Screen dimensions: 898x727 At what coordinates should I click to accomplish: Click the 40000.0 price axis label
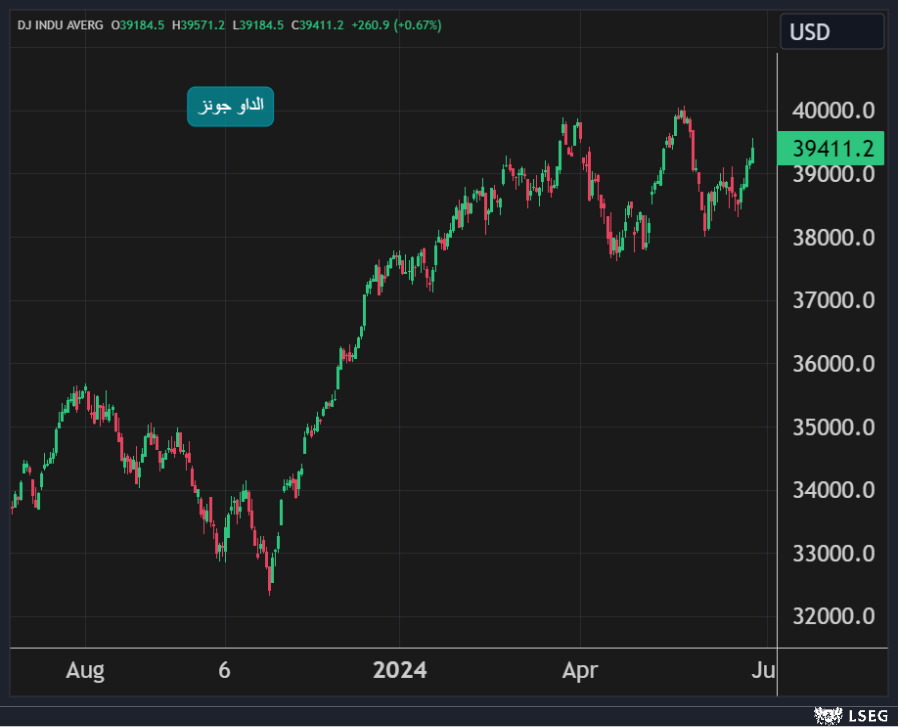(x=834, y=110)
